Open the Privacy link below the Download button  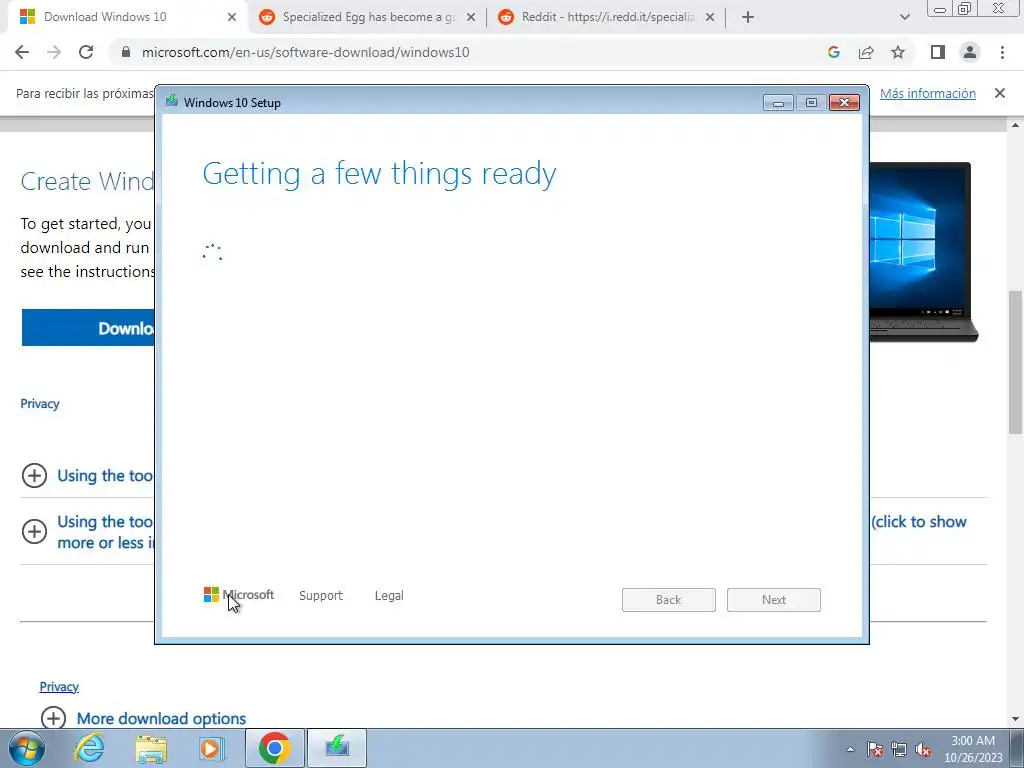[x=40, y=404]
